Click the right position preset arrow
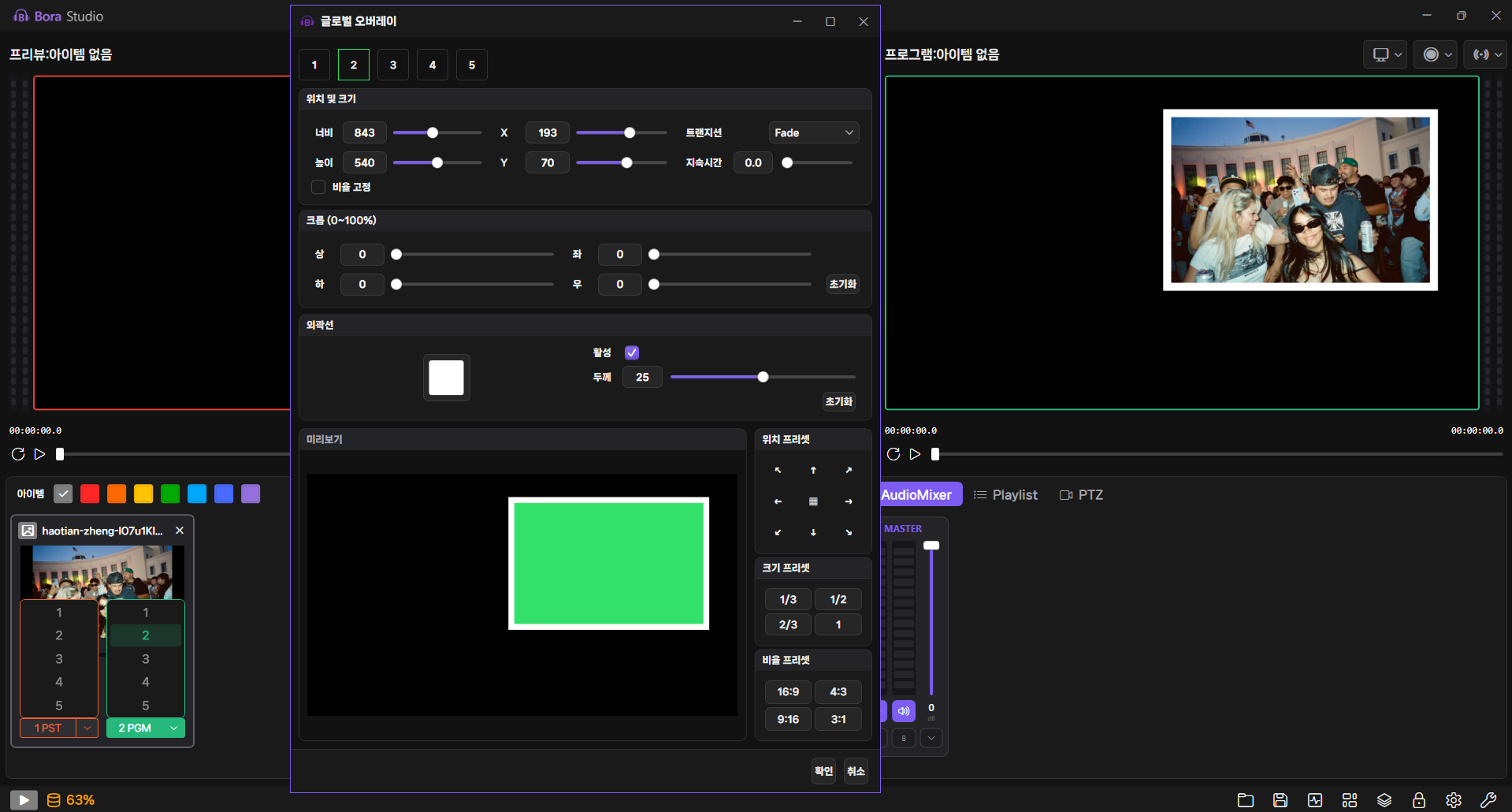The width and height of the screenshot is (1512, 812). click(x=849, y=501)
